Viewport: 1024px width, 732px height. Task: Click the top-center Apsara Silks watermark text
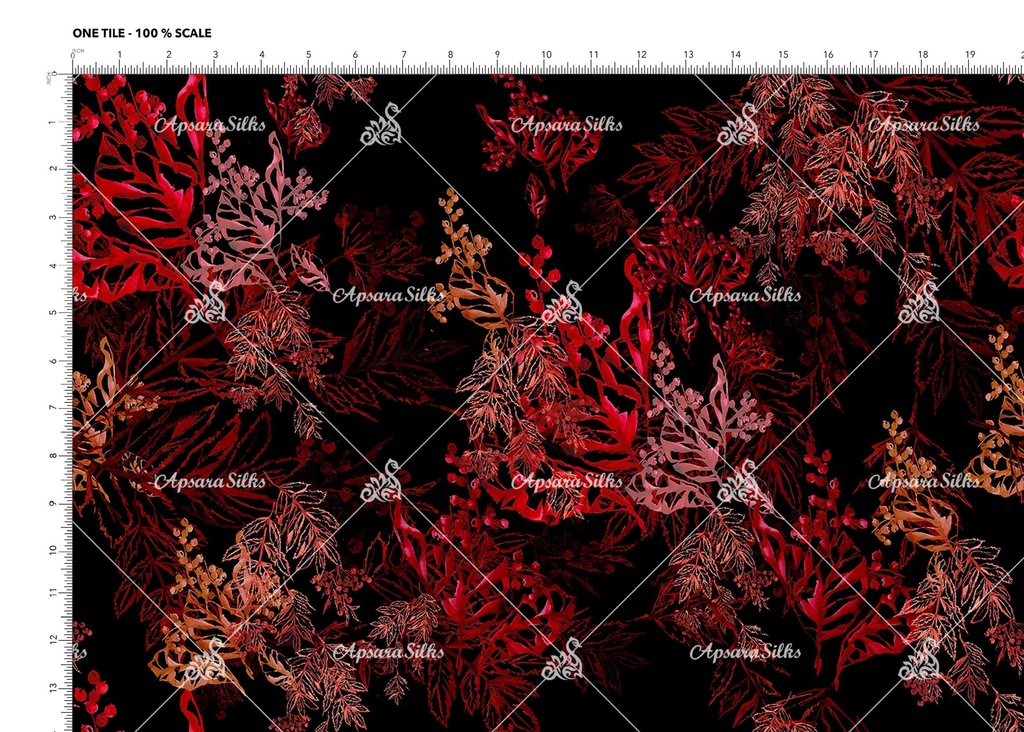pyautogui.click(x=566, y=125)
